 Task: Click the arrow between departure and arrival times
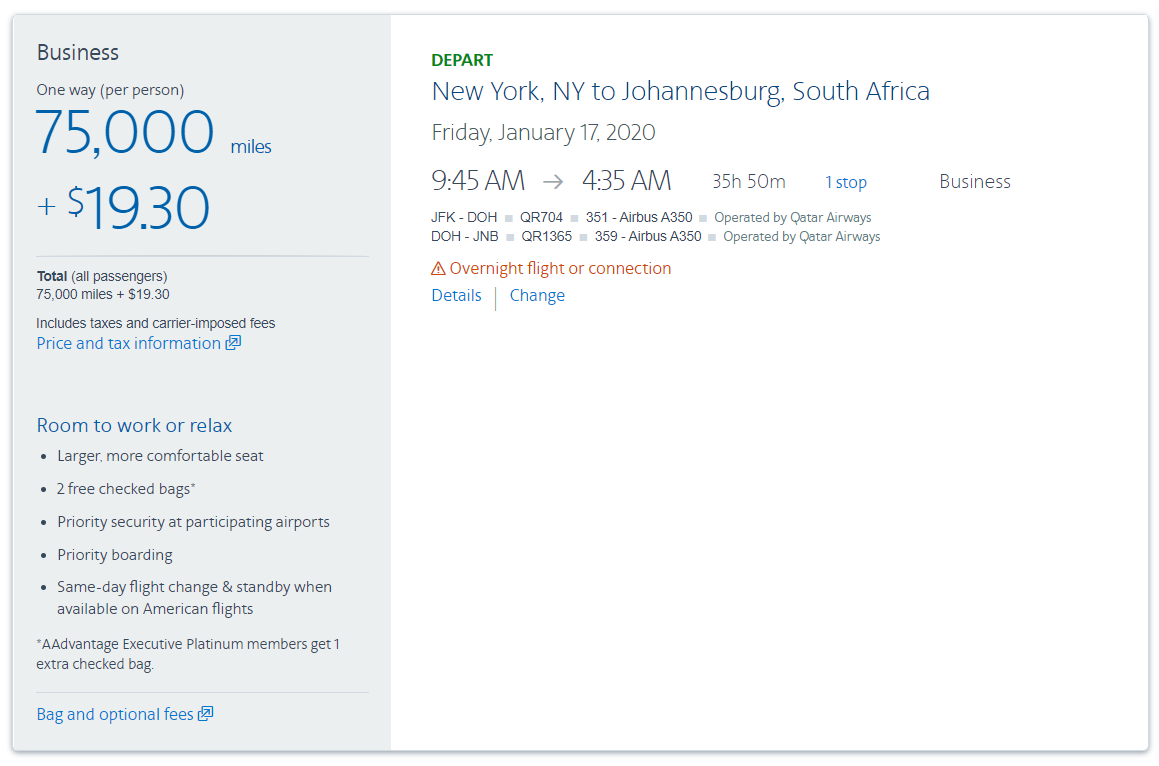[553, 181]
